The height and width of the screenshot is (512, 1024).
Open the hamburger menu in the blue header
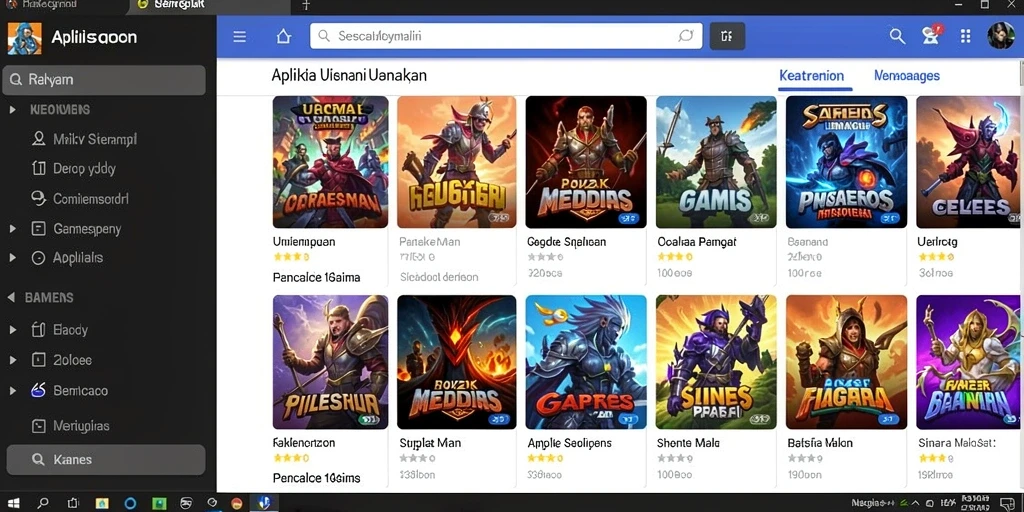(240, 37)
